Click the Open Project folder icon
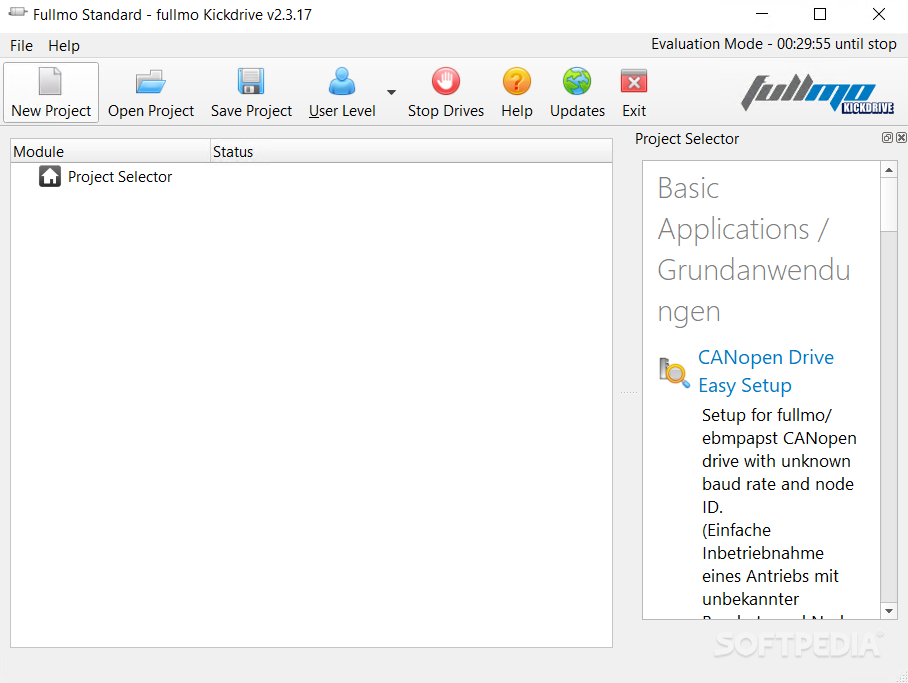This screenshot has height=683, width=908. coord(151,82)
